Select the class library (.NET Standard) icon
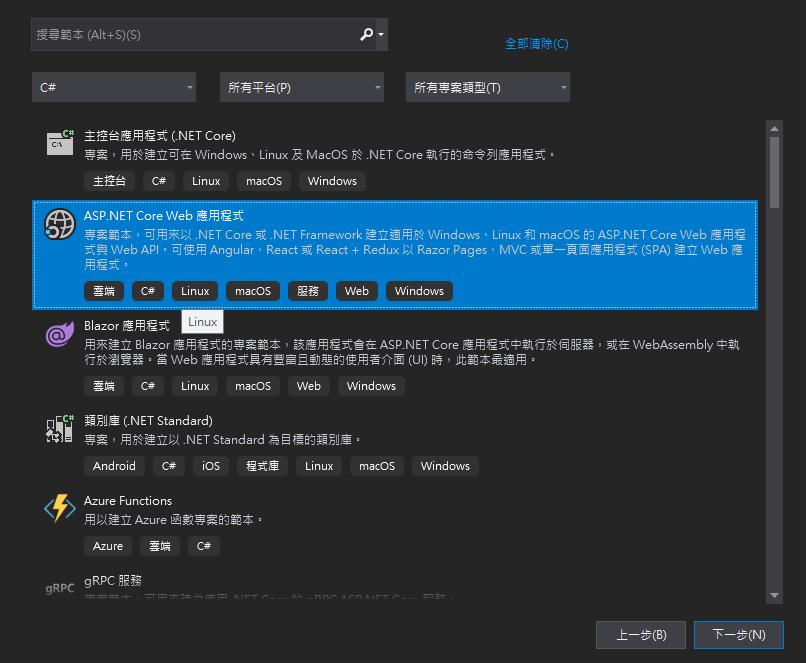Viewport: 806px width, 663px height. click(x=60, y=429)
